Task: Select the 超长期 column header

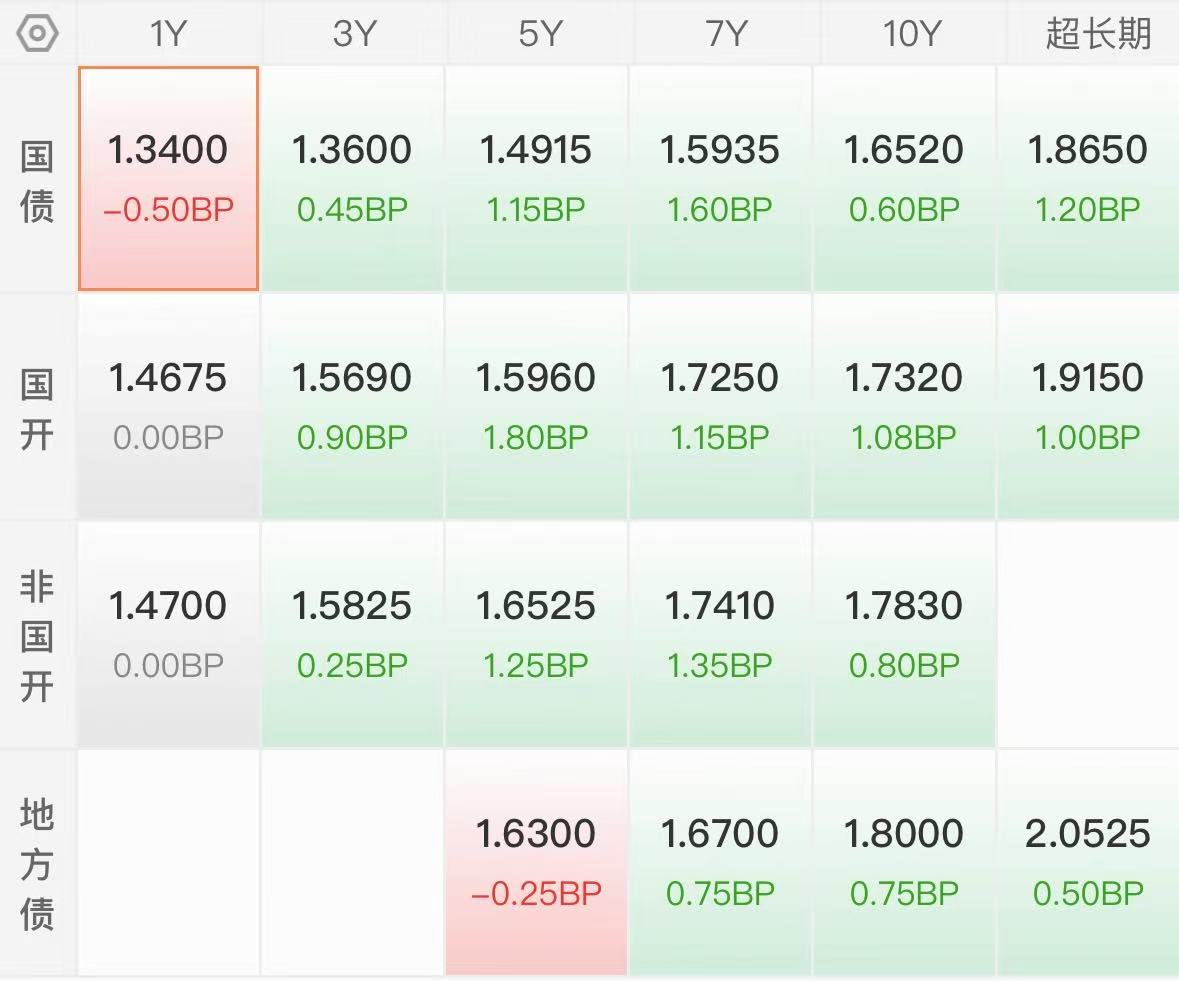Action: pyautogui.click(x=1097, y=33)
